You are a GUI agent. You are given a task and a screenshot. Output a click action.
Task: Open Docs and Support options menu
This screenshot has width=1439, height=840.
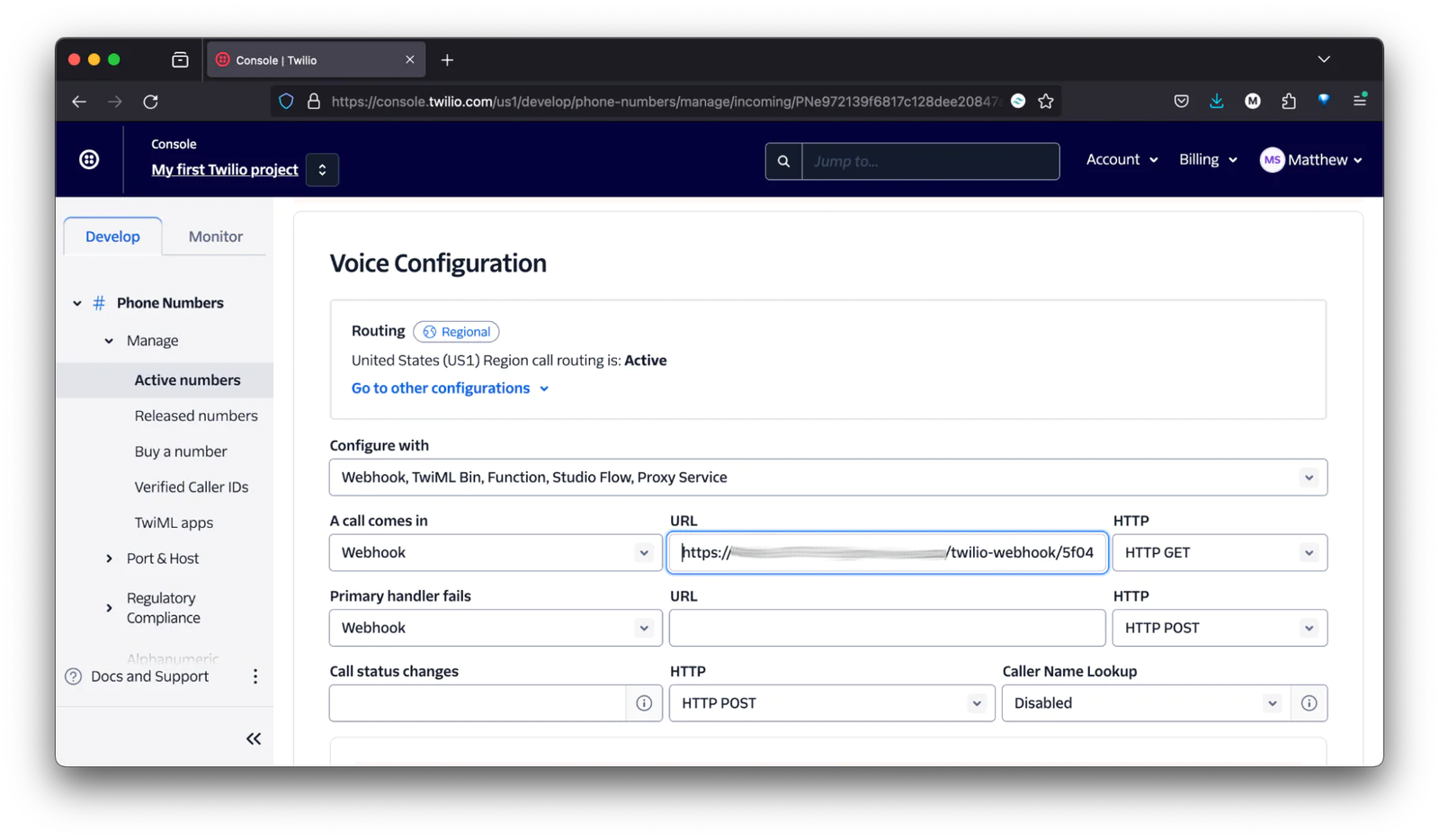point(255,676)
